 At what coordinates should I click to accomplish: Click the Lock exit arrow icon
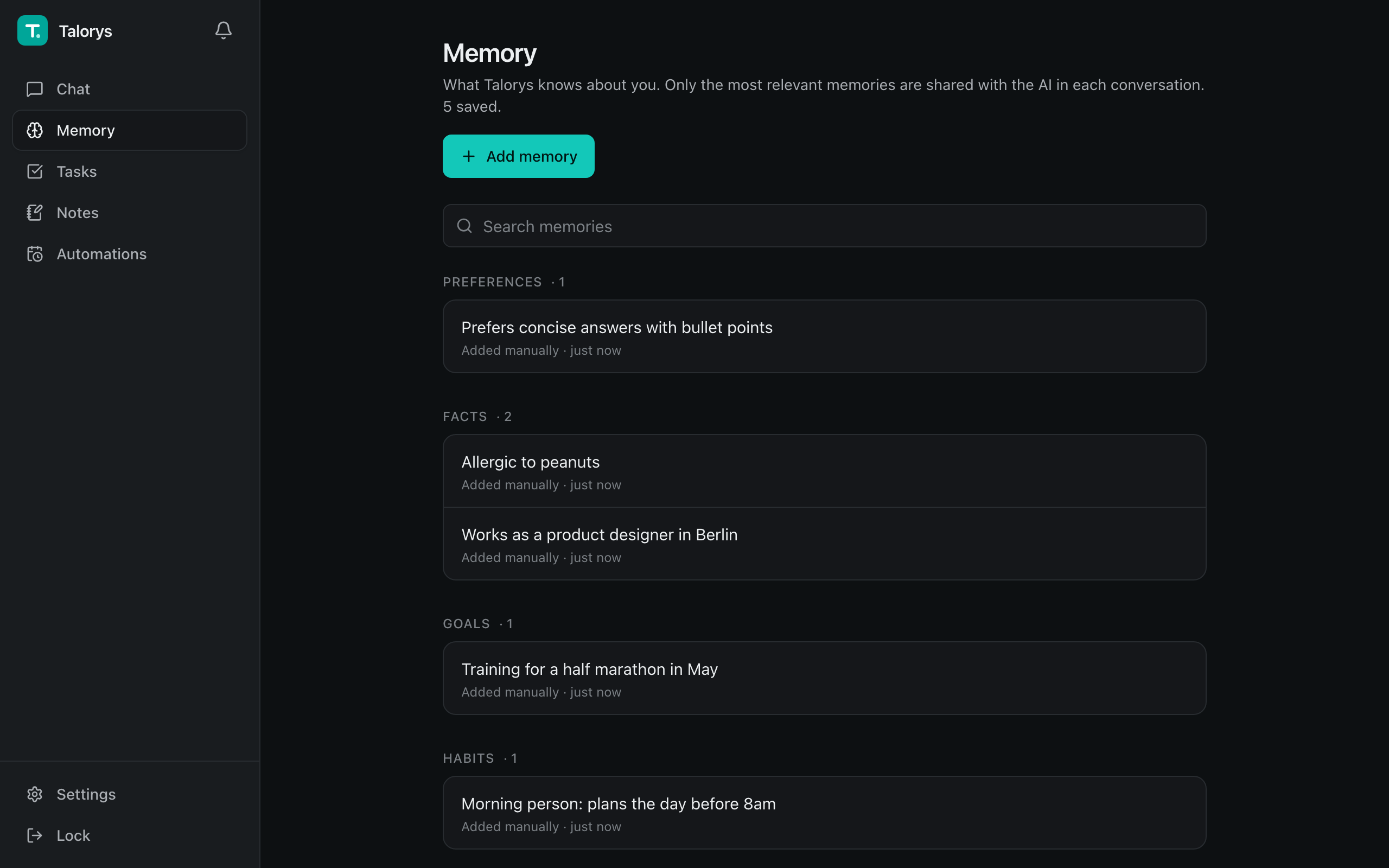[35, 835]
